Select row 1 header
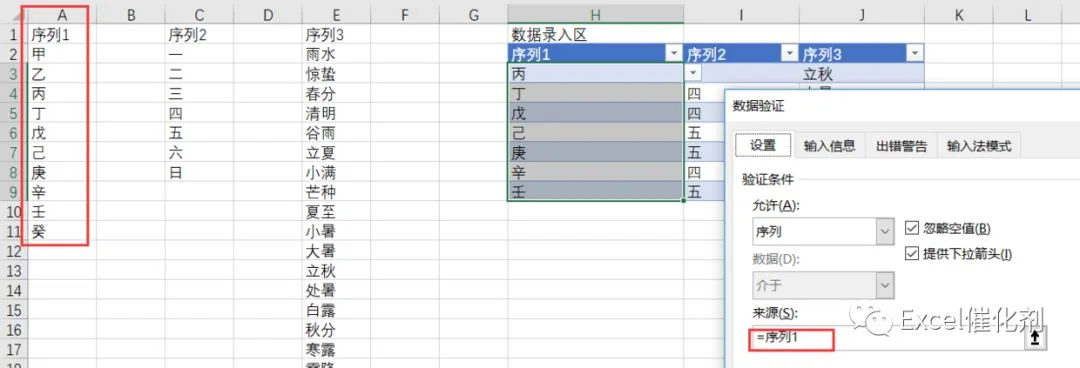1080x368 pixels. click(13, 34)
